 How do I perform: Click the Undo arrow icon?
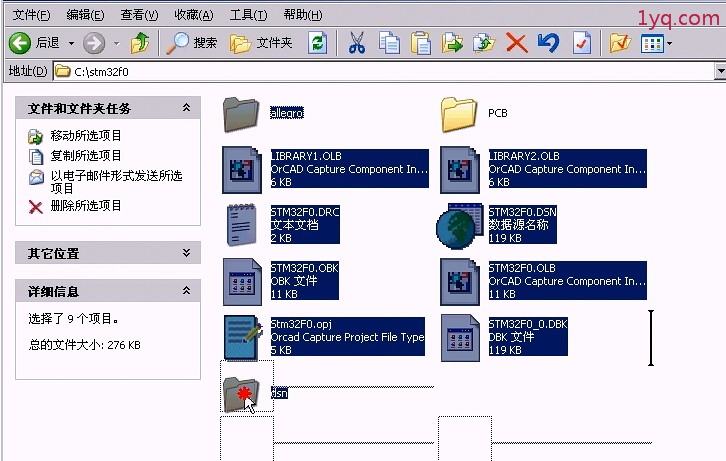tap(548, 43)
